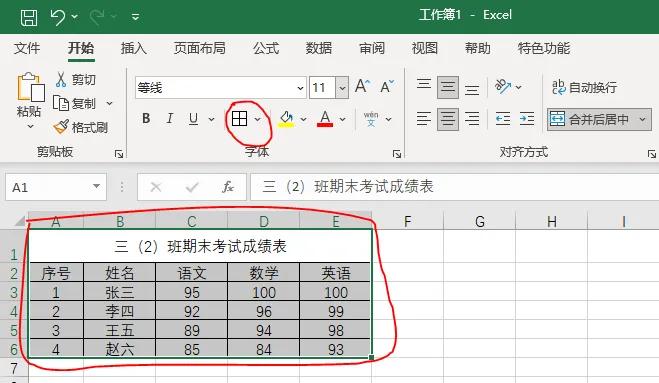
Task: Decrease font size with small A icon
Action: (x=387, y=86)
